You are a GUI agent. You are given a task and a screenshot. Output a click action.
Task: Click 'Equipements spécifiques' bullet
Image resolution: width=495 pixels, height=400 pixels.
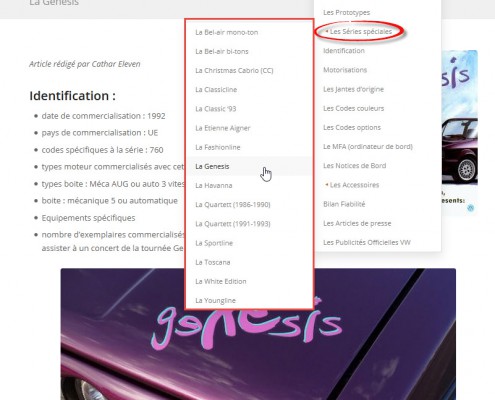pyautogui.click(x=88, y=218)
